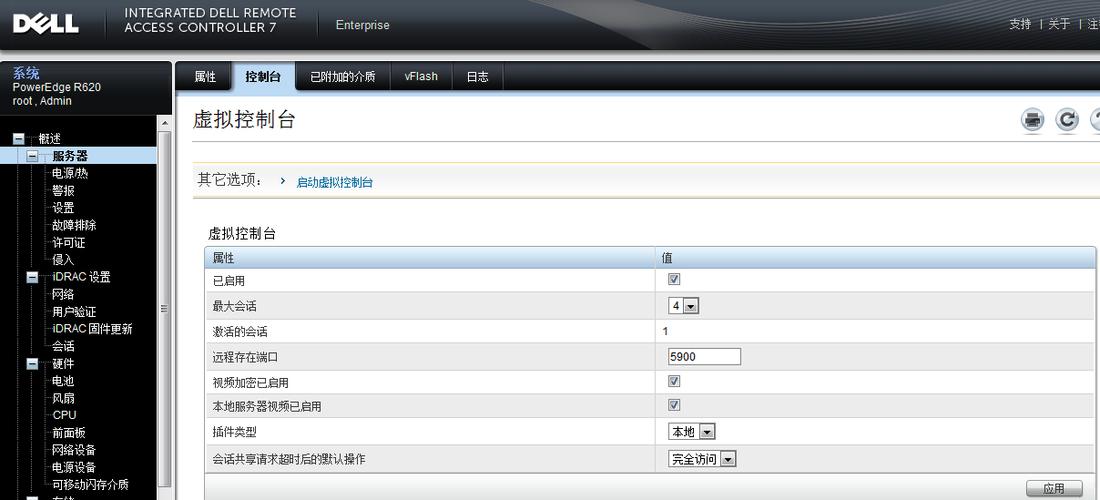1100x500 pixels.
Task: Click the 应用 button
Action: point(1054,488)
